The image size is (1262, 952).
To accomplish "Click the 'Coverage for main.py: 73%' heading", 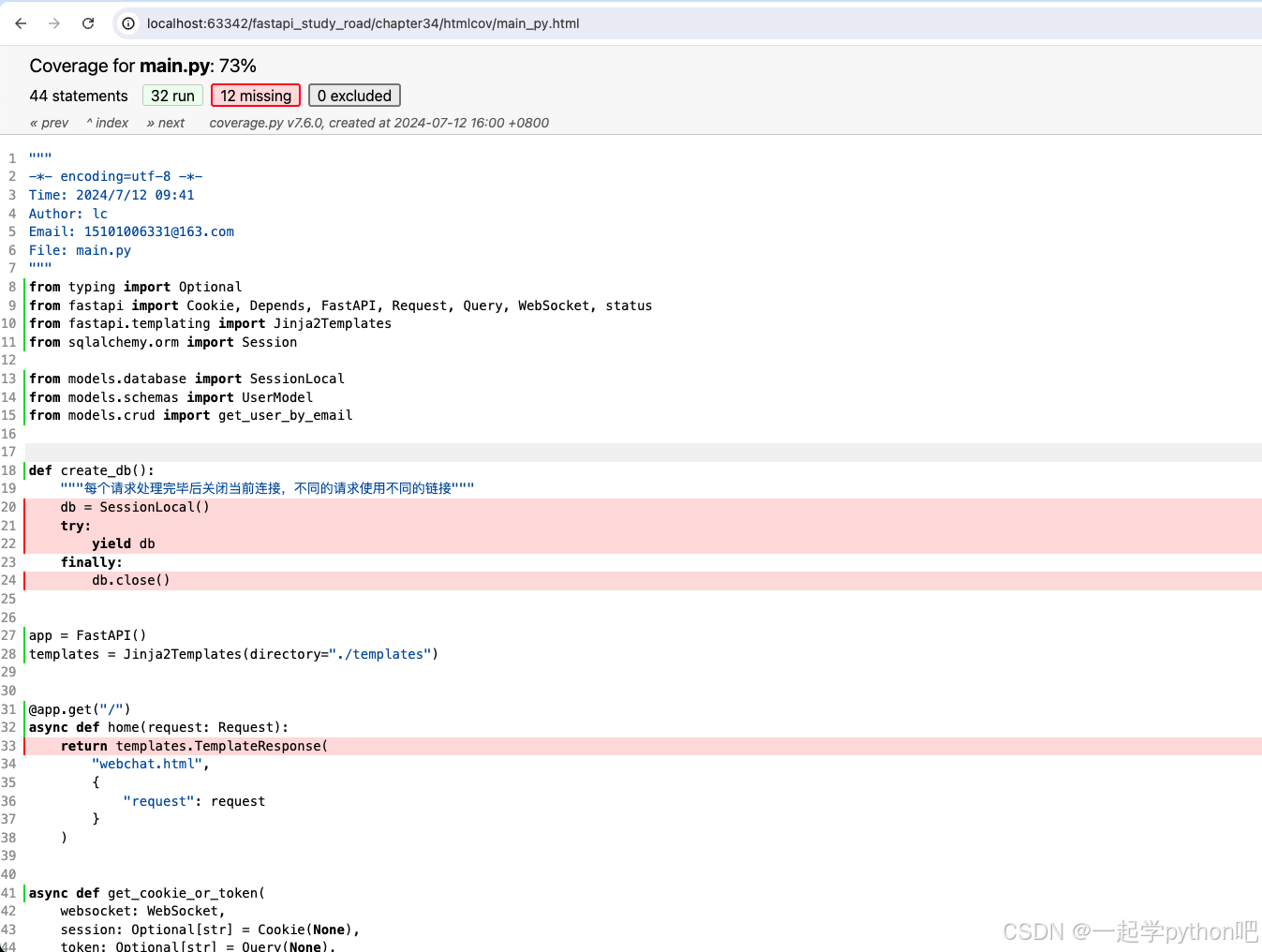I will coord(142,66).
